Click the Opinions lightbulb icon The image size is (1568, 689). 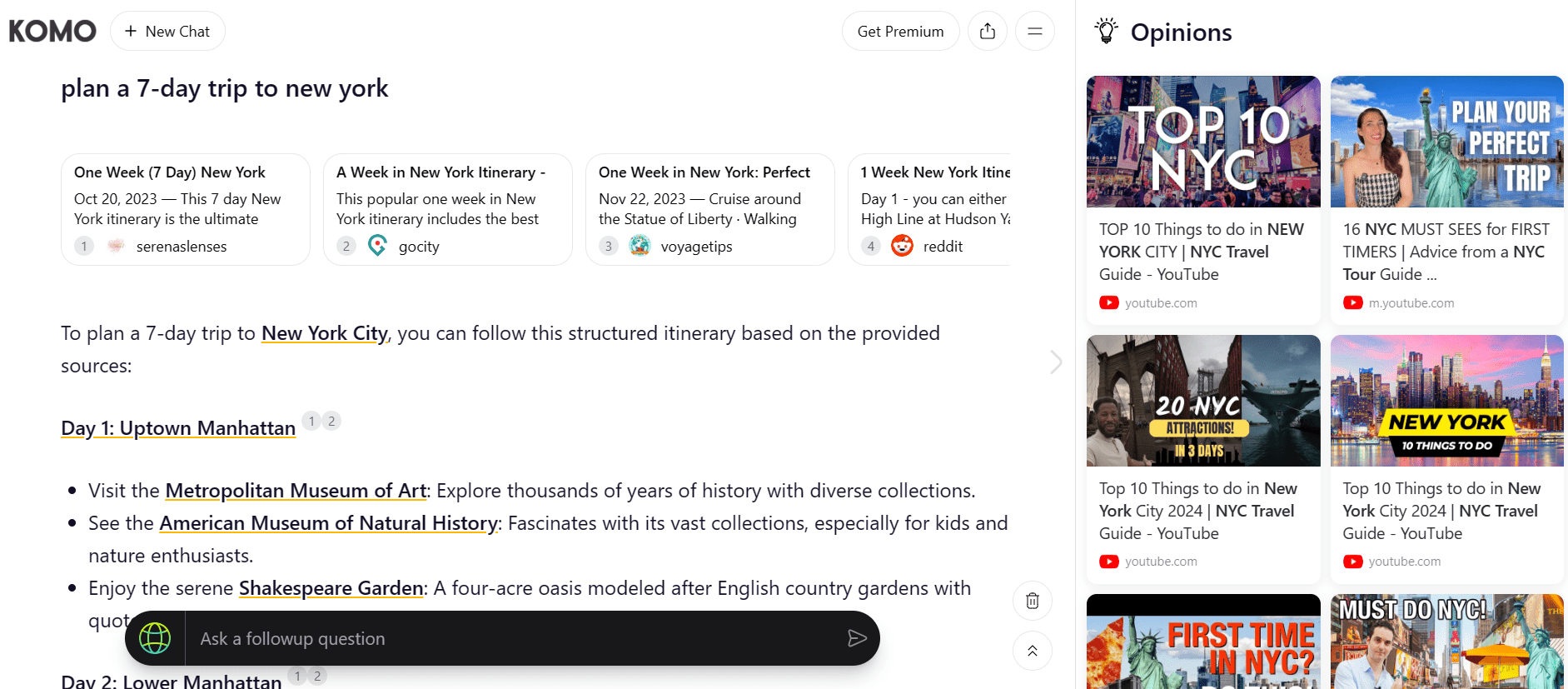(1106, 32)
